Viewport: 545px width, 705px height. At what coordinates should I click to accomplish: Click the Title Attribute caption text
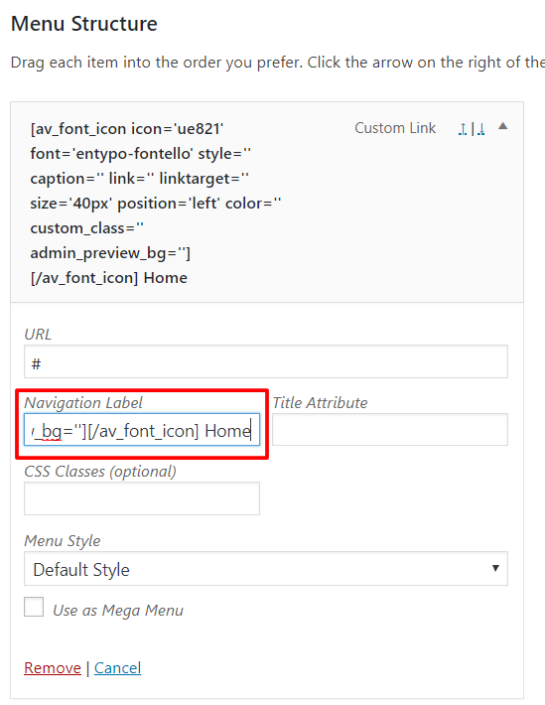pyautogui.click(x=320, y=403)
